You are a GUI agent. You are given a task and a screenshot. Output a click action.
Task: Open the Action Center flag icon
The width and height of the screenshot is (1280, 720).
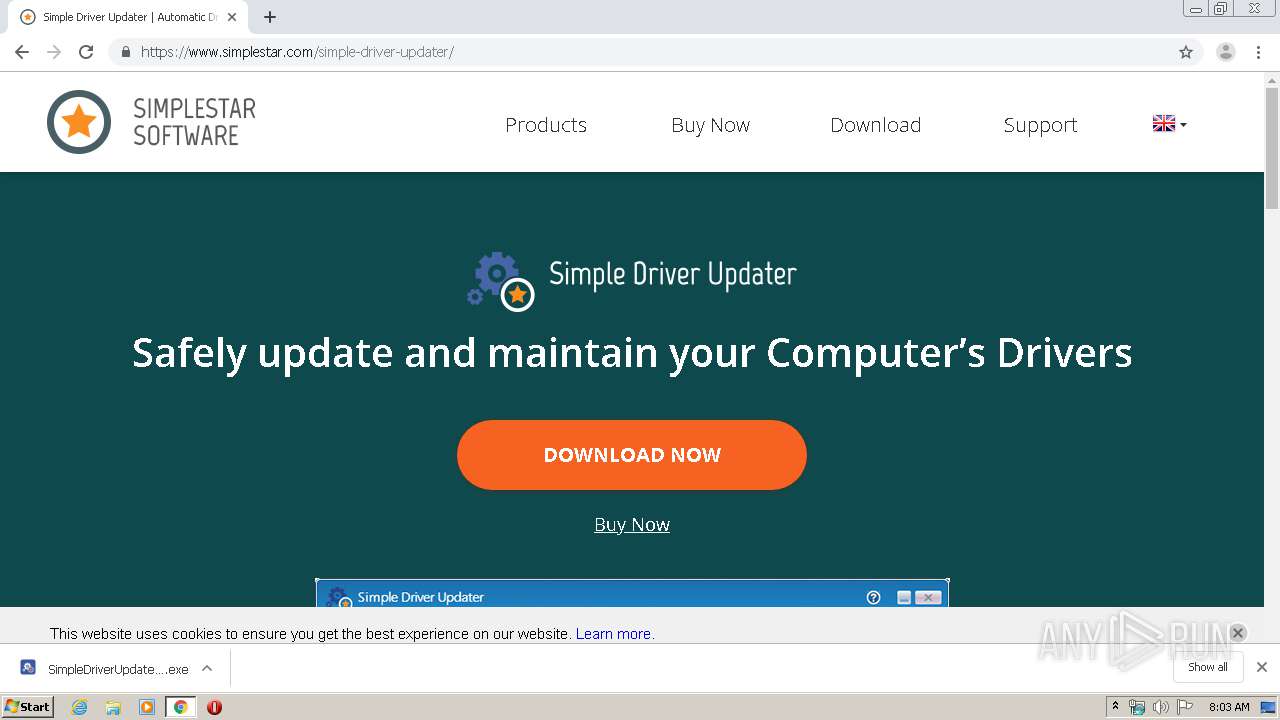(1185, 707)
